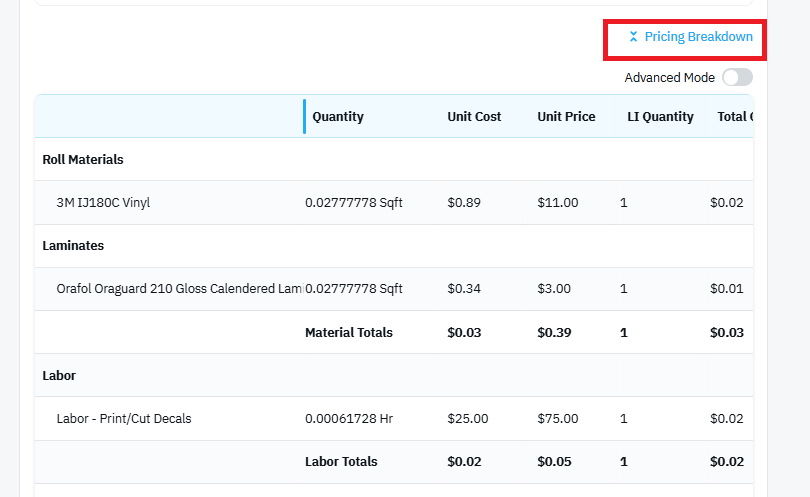Screen dimensions: 810x497
Task: Click the Material Totals label
Action: point(349,333)
